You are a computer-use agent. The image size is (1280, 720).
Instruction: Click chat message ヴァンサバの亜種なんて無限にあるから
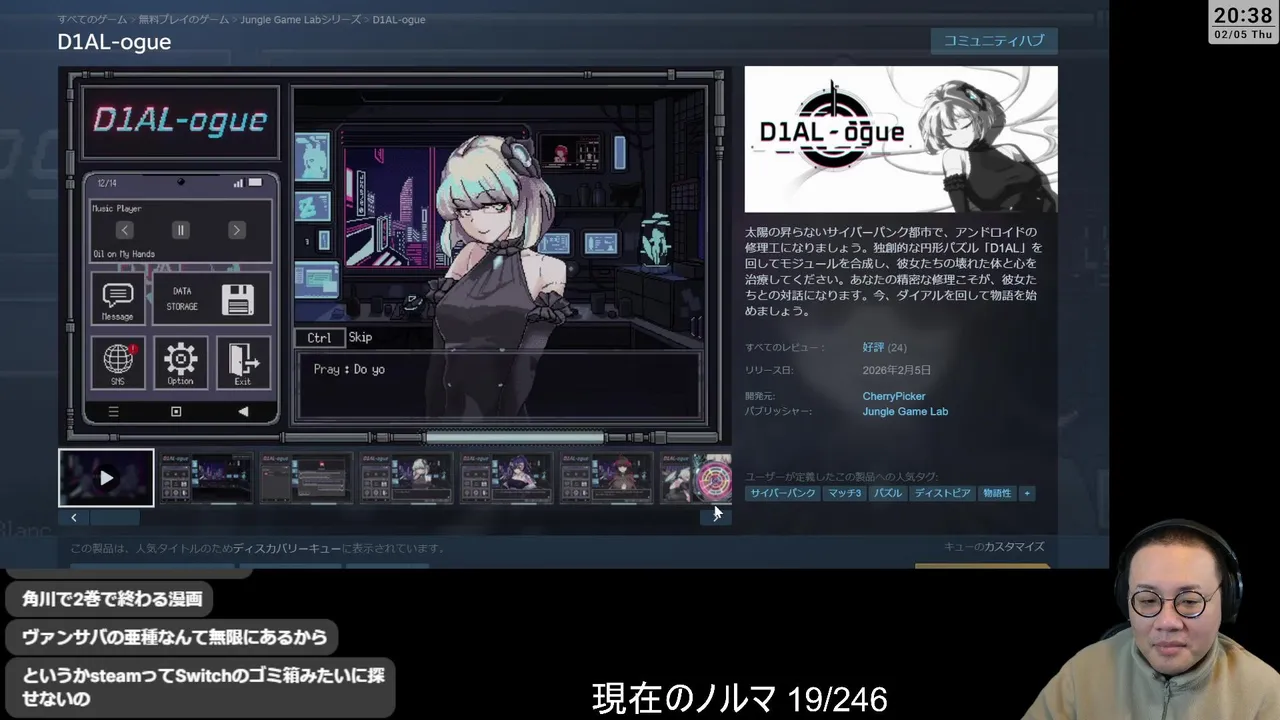pos(174,636)
